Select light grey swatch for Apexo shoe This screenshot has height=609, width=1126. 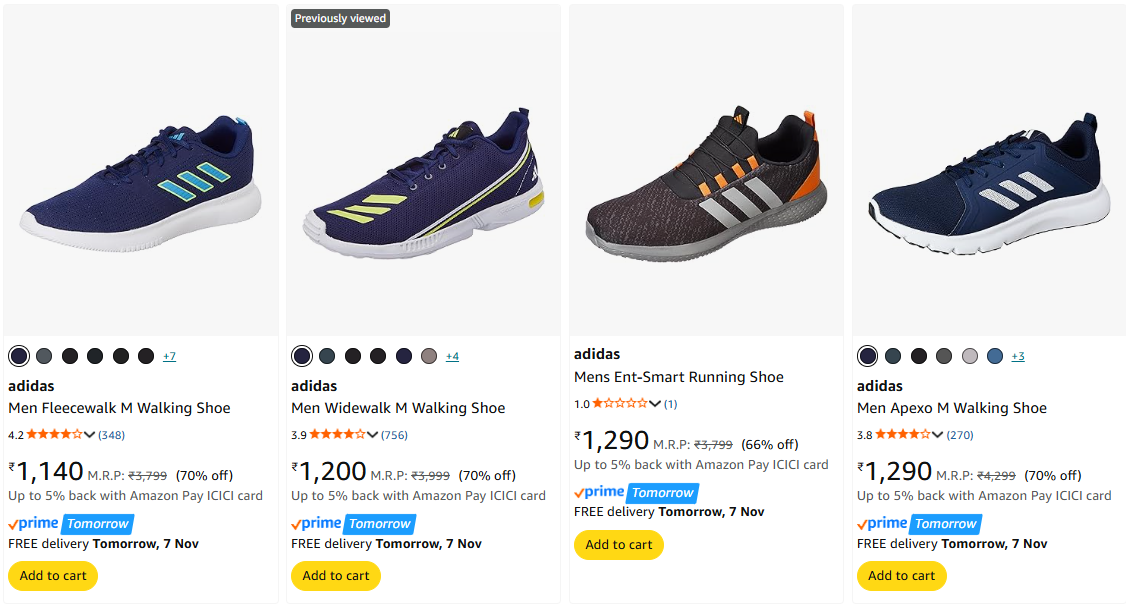[969, 356]
